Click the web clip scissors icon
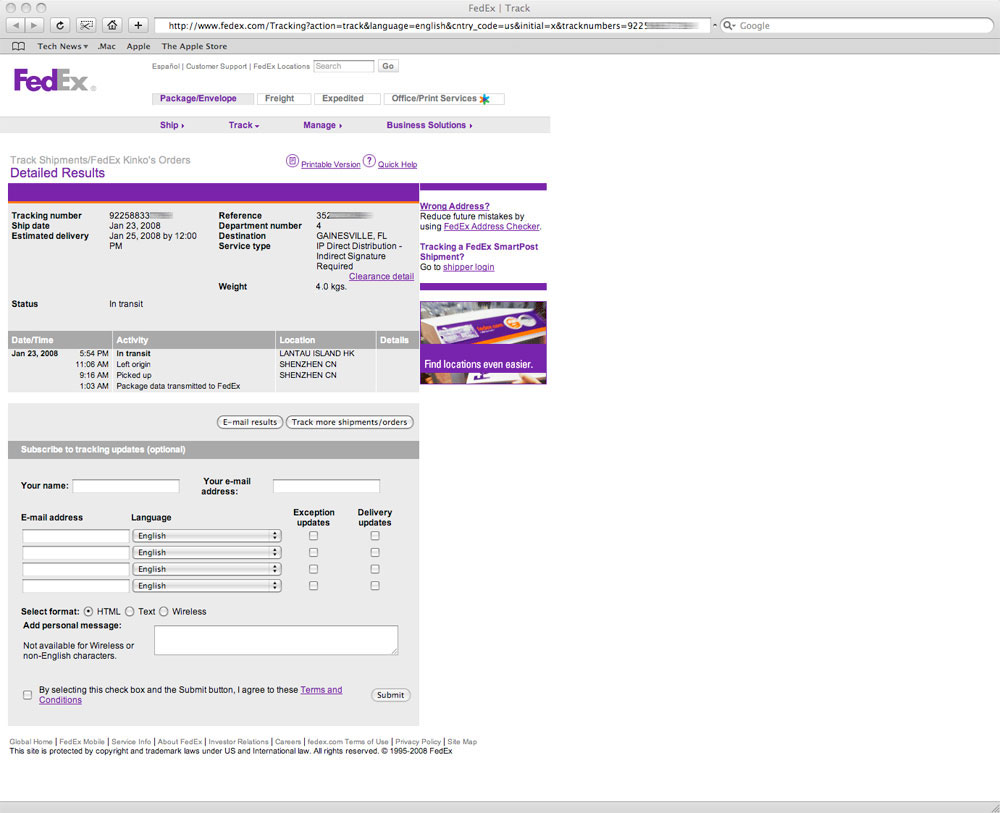This screenshot has height=813, width=1000. coord(86,26)
